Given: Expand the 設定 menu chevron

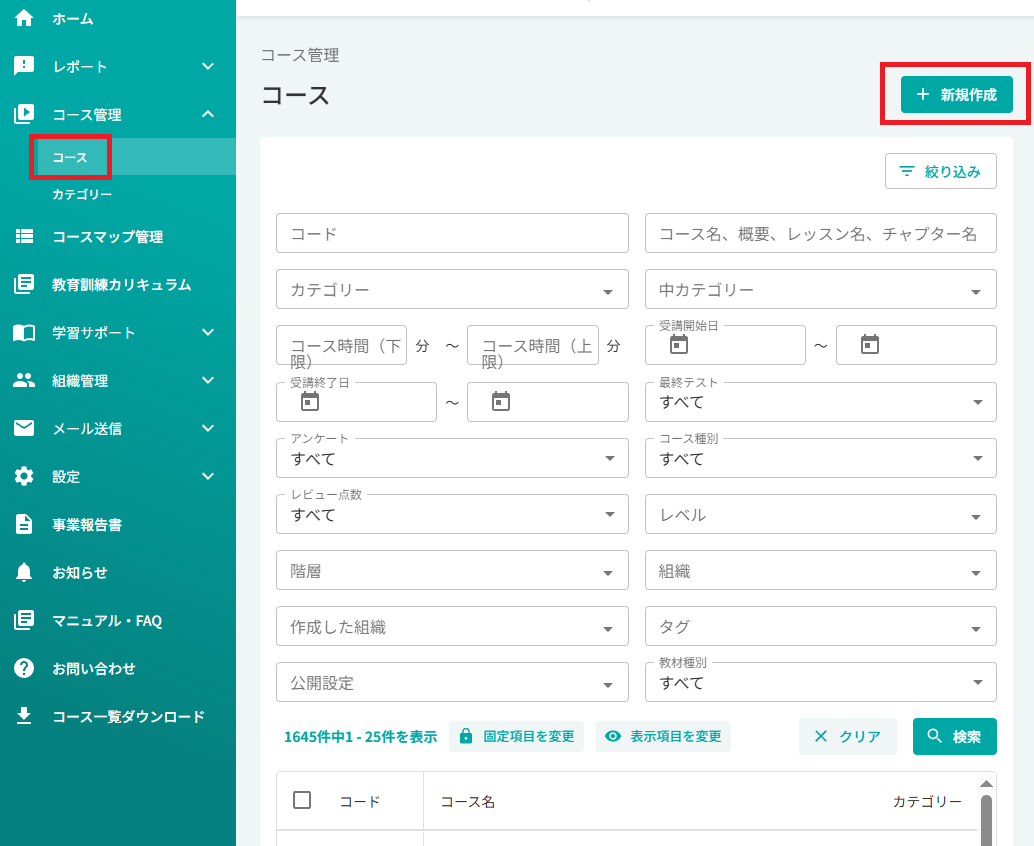Looking at the screenshot, I should pos(208,476).
